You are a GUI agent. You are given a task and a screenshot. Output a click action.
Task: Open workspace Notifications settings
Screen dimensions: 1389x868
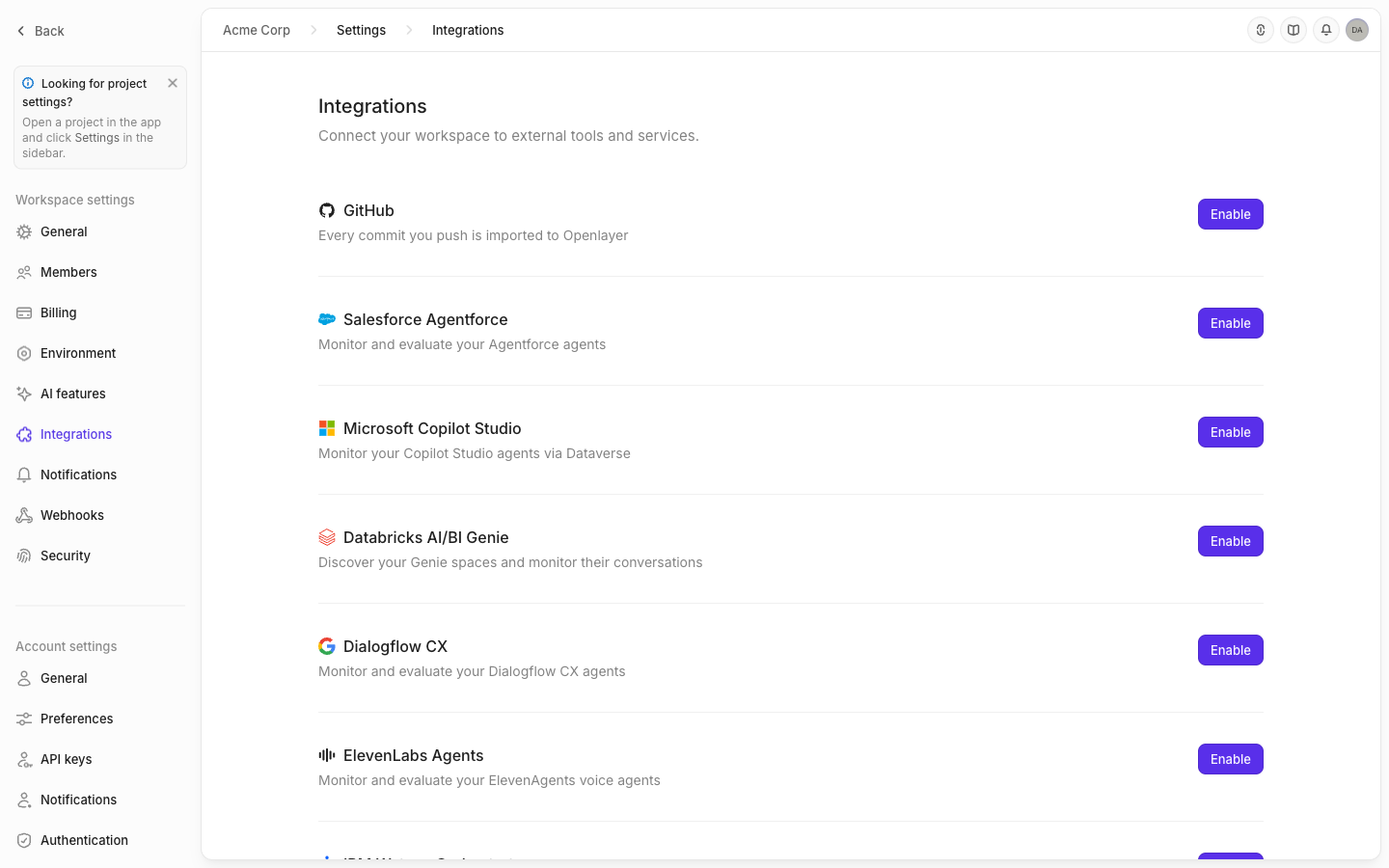pyautogui.click(x=100, y=475)
